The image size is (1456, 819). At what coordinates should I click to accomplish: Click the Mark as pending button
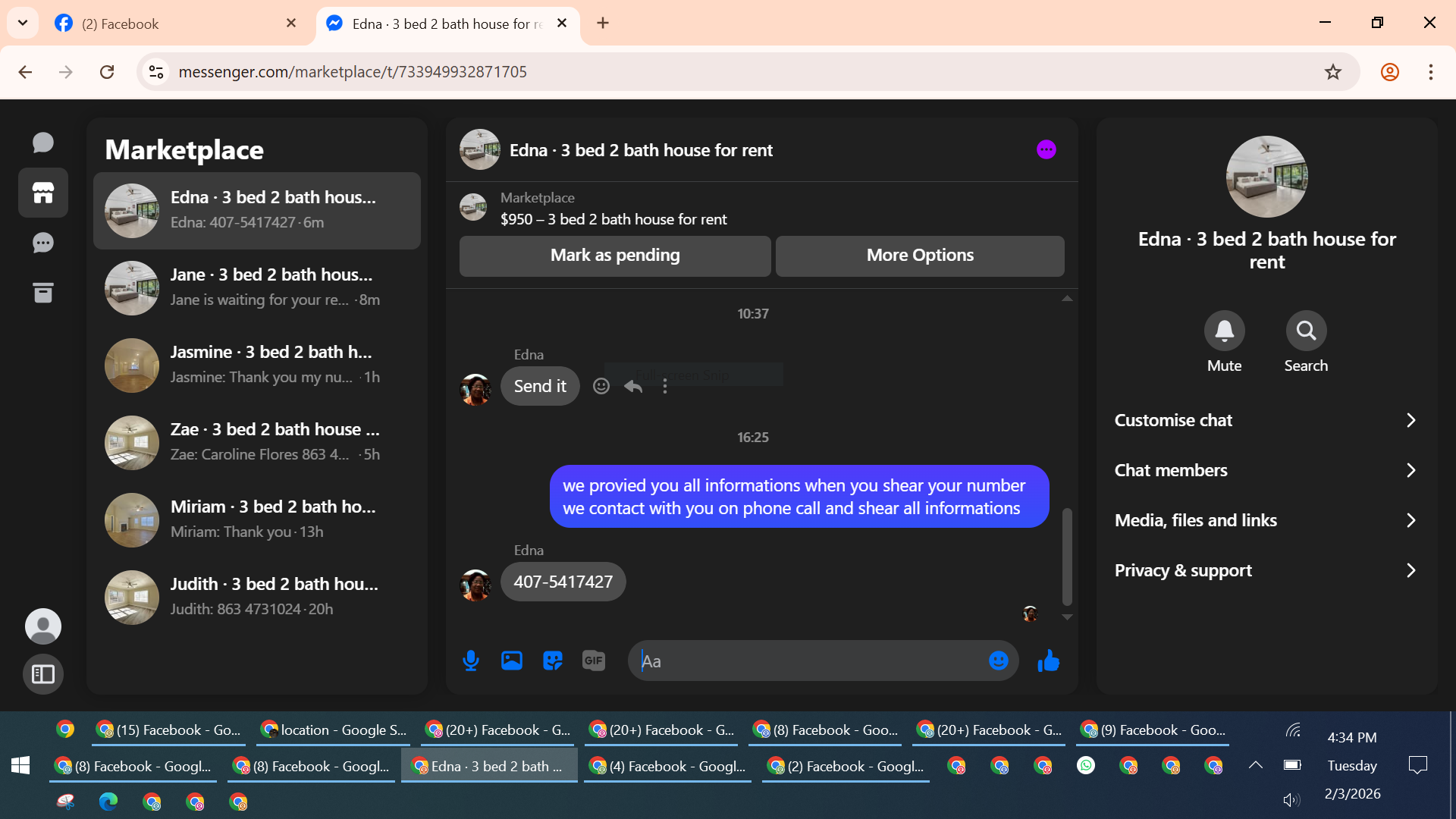tap(615, 256)
